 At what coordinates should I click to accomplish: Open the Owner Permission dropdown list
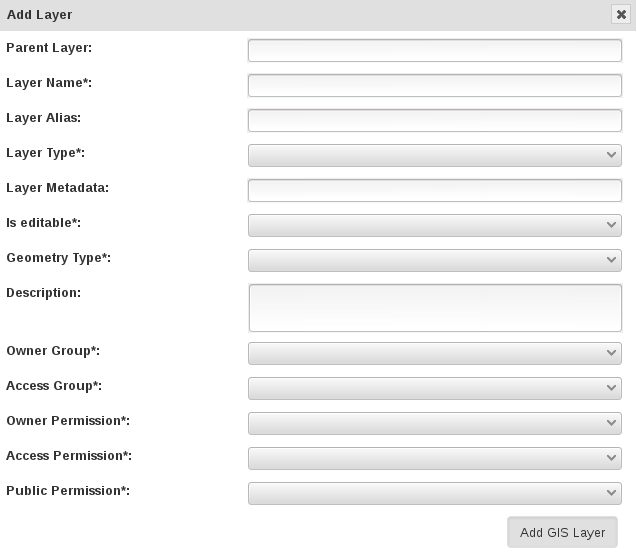(435, 423)
